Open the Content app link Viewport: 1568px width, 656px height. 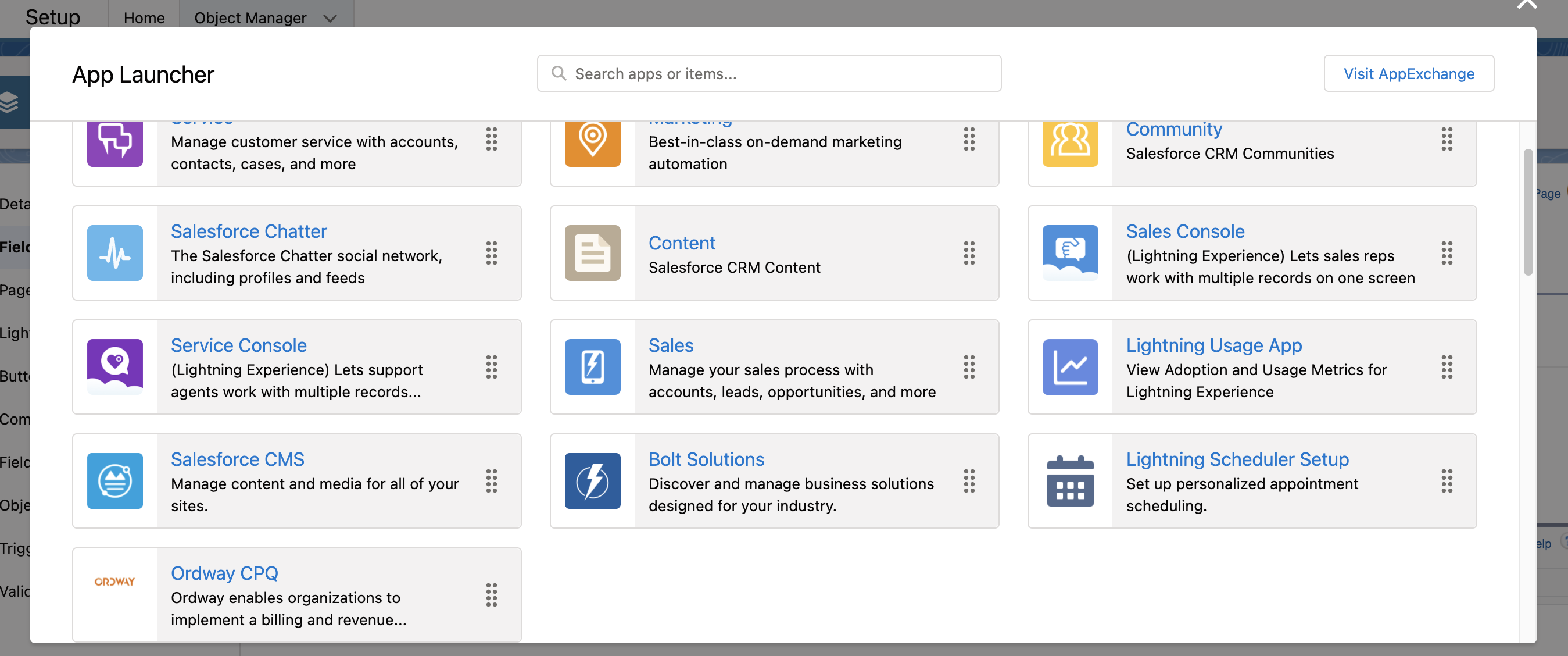[682, 243]
